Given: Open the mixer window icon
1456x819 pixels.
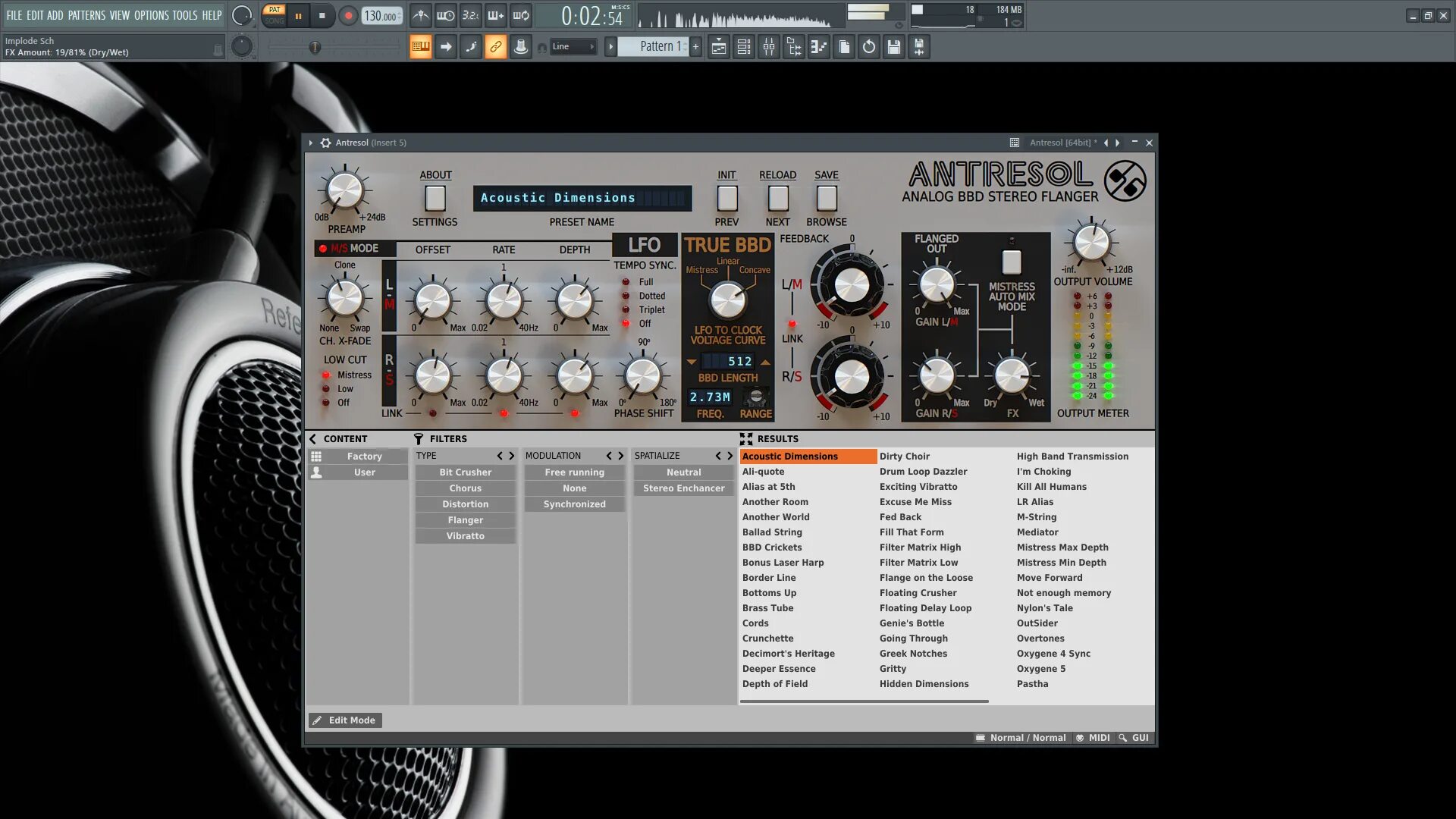Looking at the screenshot, I should tap(769, 47).
